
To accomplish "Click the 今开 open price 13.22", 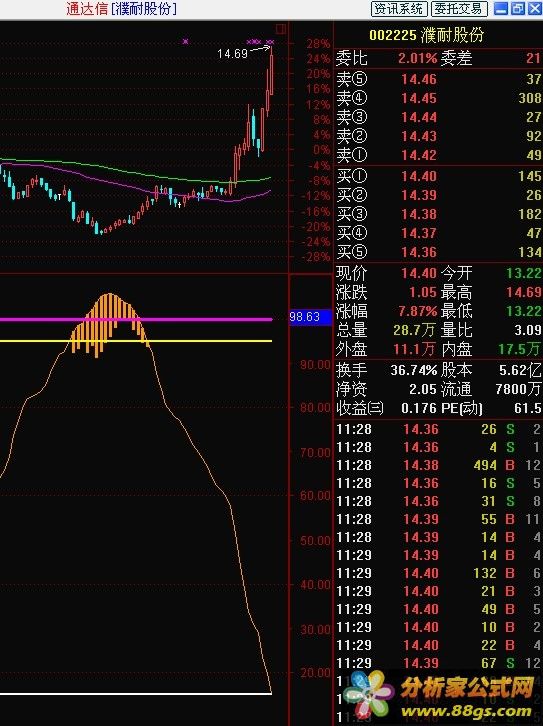I will point(524,273).
